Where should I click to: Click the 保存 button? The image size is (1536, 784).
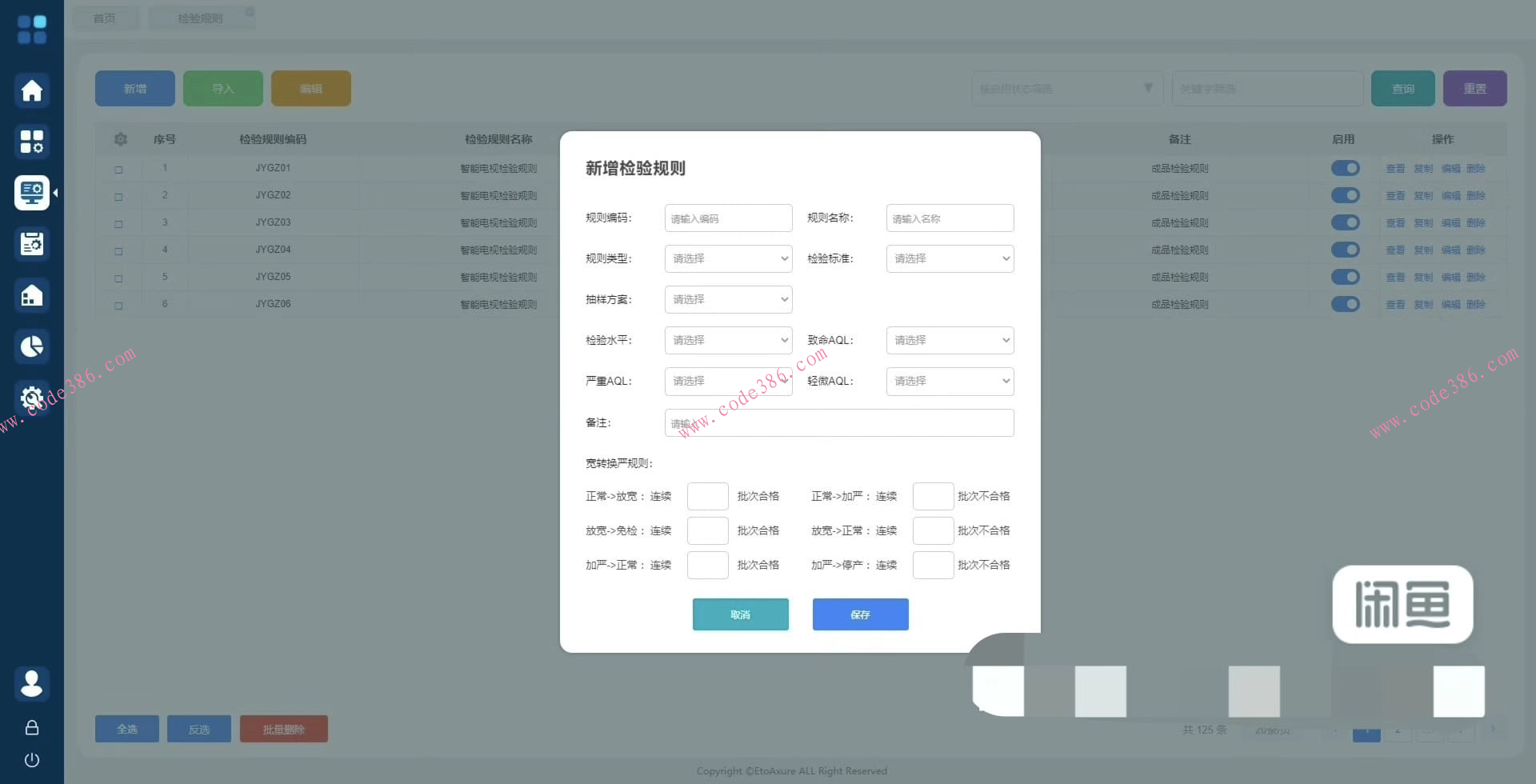(x=860, y=614)
